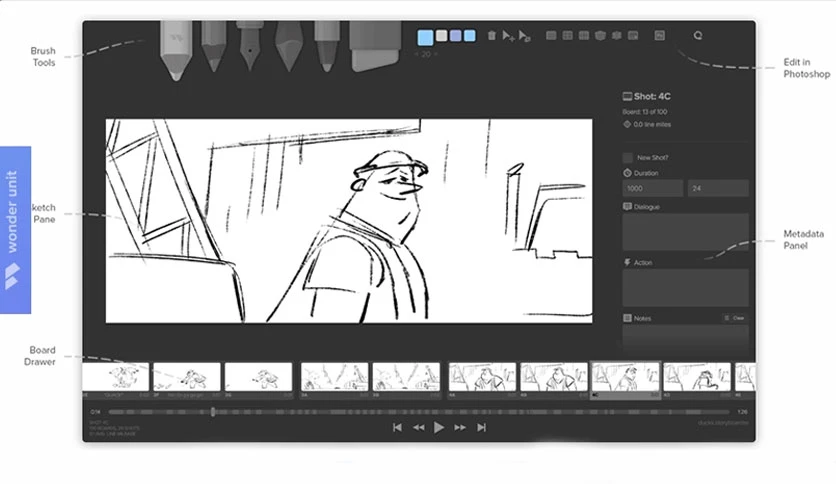836x484 pixels.
Task: Click the Duration frames field showing 24
Action: [x=718, y=188]
